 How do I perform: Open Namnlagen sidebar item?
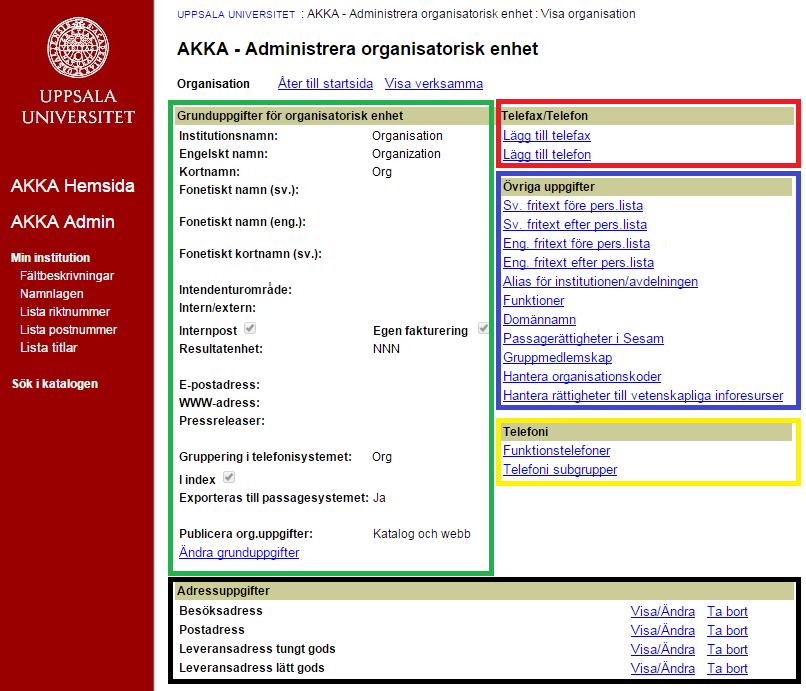[51, 294]
